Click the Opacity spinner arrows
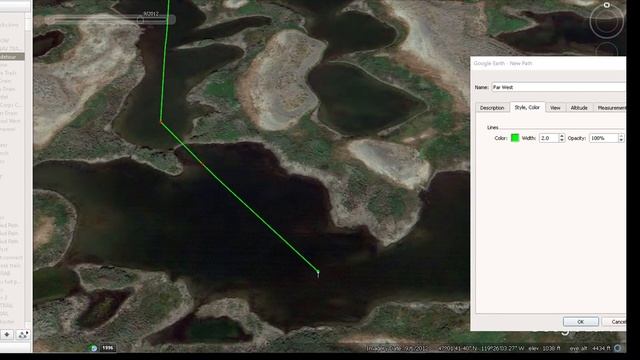 (x=621, y=138)
